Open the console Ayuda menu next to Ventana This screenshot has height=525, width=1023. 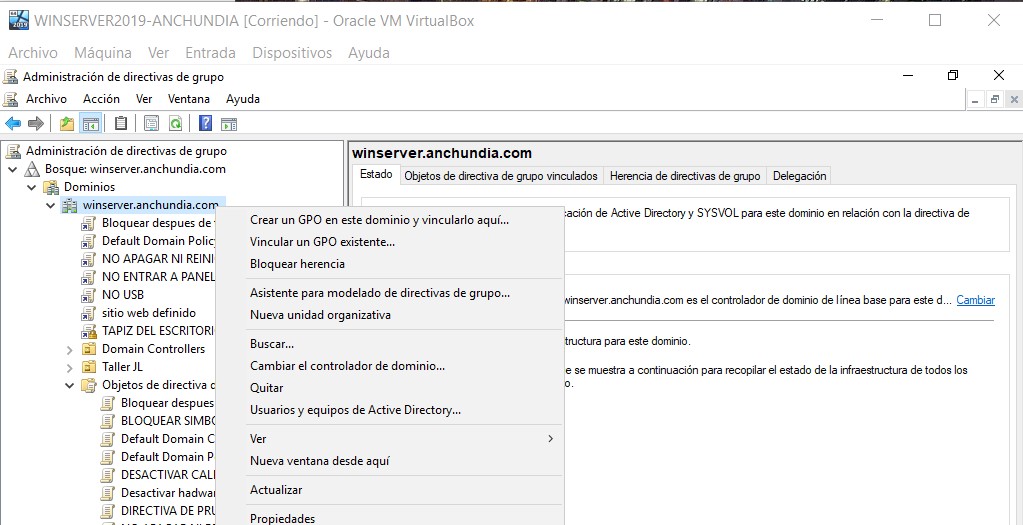tap(243, 99)
